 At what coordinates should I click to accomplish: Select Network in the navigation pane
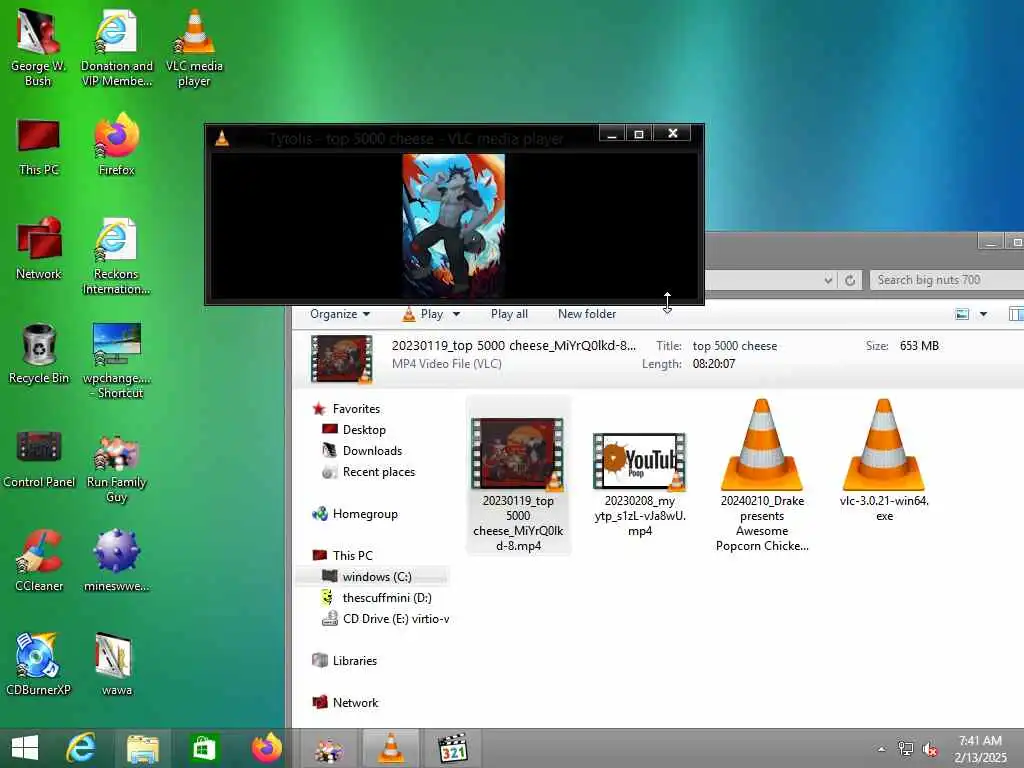(355, 703)
